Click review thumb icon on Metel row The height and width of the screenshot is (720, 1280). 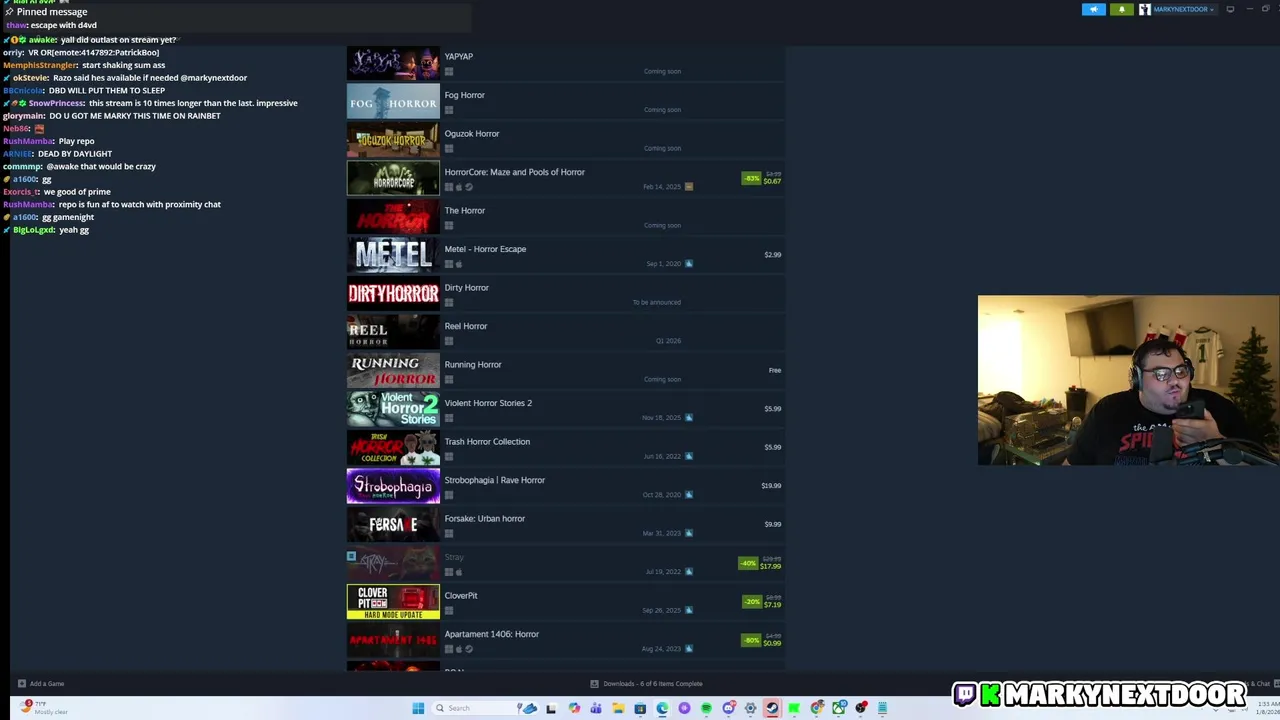click(x=688, y=264)
